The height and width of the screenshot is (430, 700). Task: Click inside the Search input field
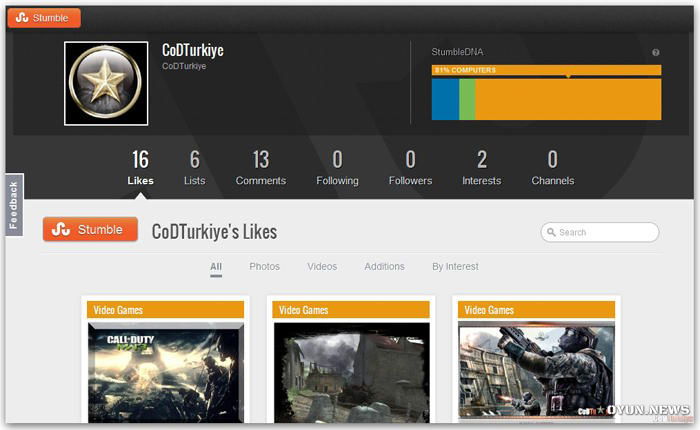click(x=600, y=232)
